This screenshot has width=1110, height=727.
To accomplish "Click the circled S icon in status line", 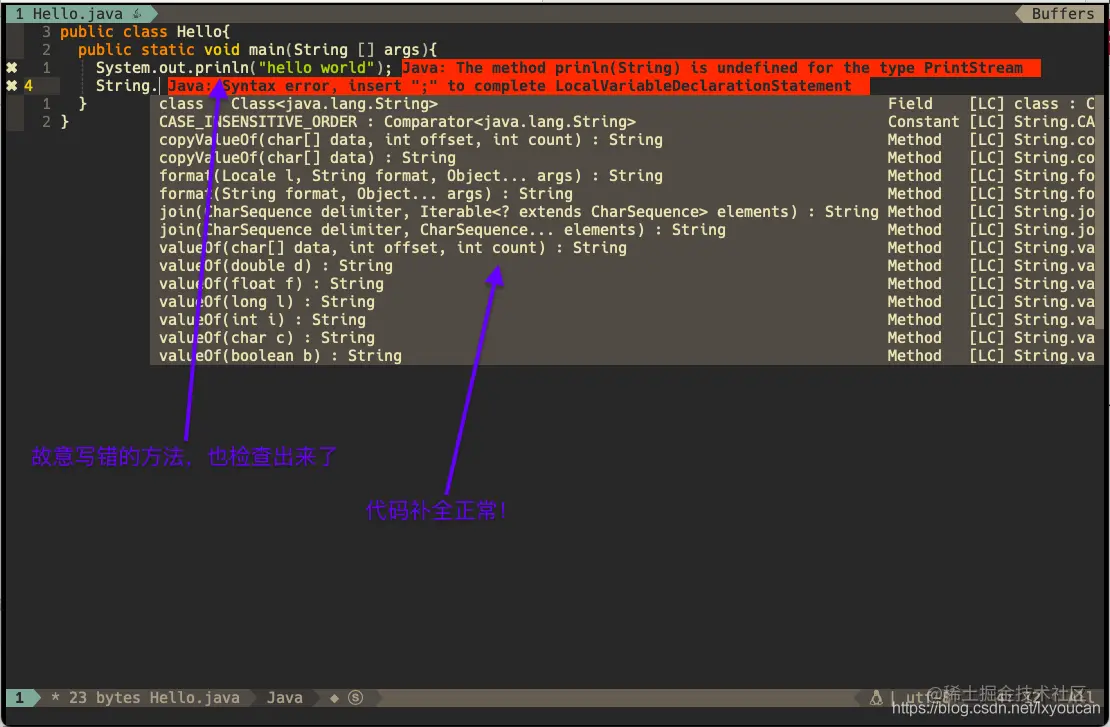I will pyautogui.click(x=355, y=698).
